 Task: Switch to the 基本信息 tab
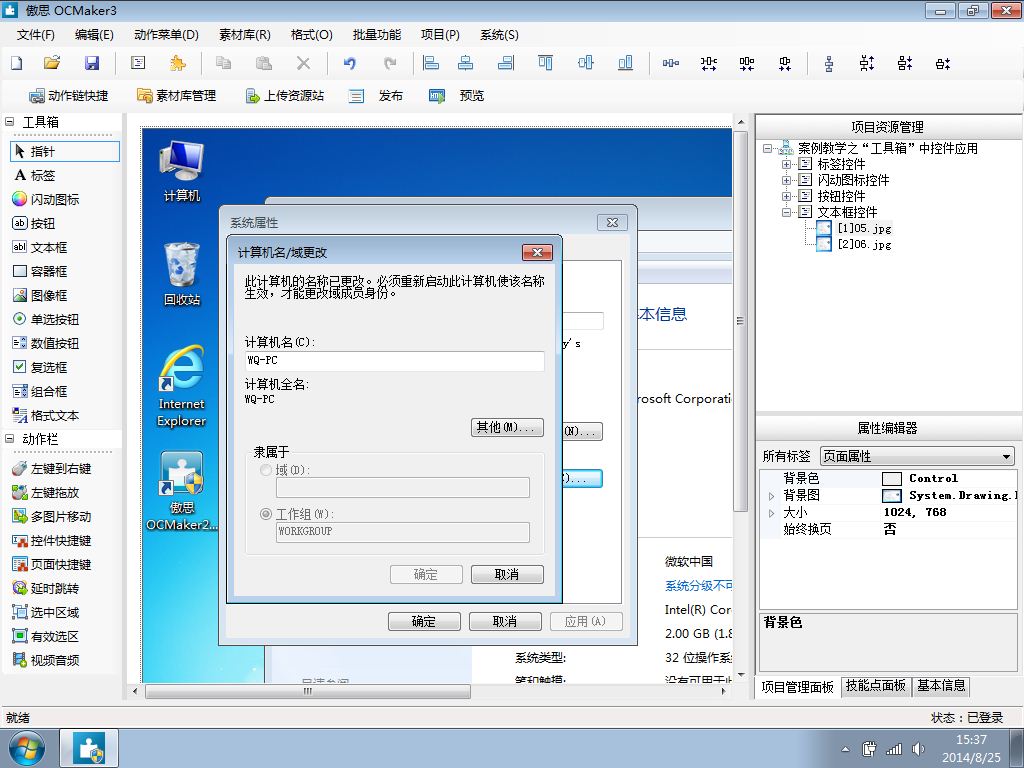[941, 685]
